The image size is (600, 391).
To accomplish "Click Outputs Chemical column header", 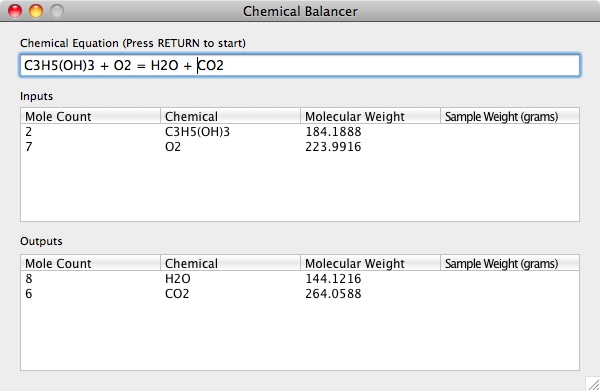I will tap(230, 263).
